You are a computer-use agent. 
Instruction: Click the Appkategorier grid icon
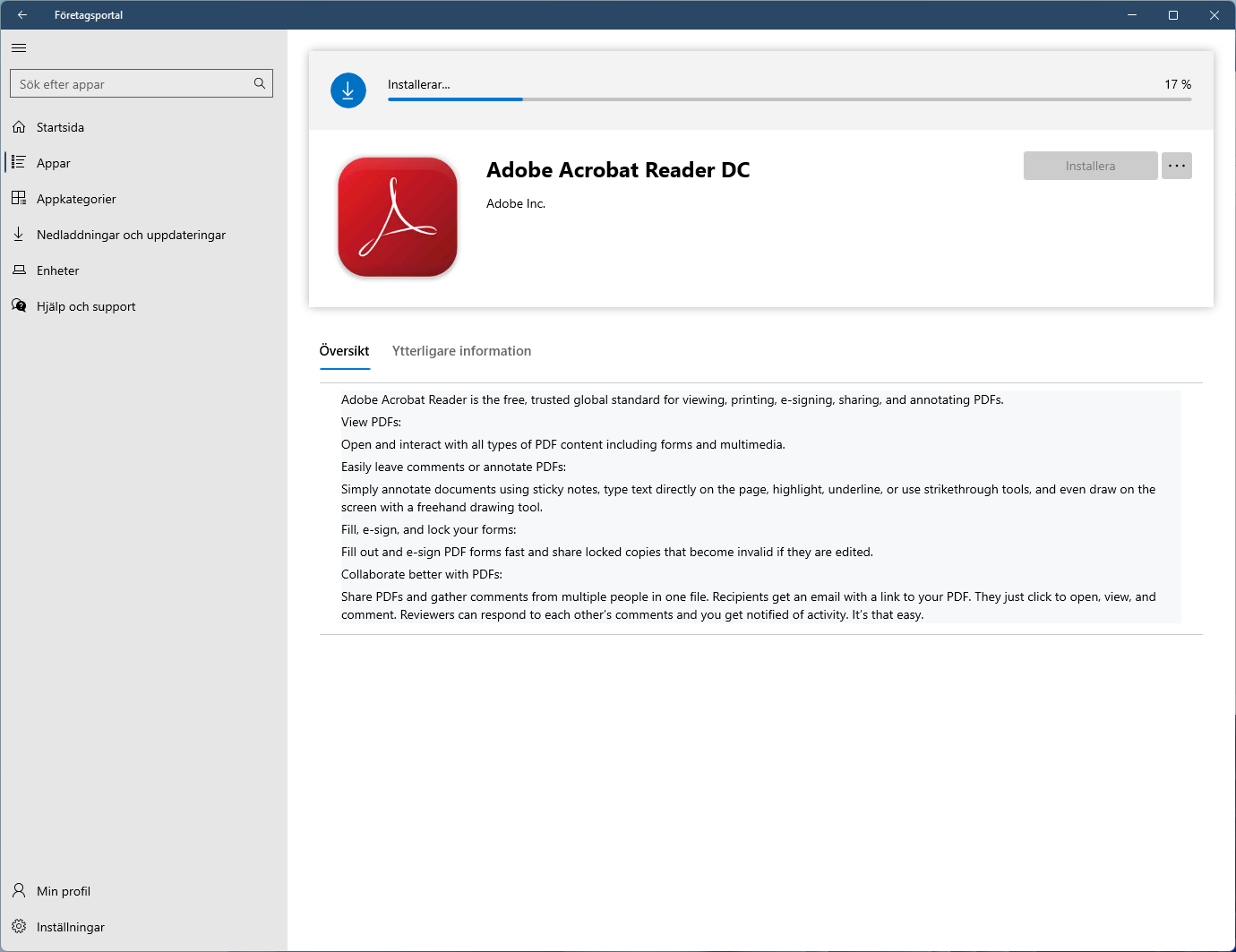coord(19,198)
